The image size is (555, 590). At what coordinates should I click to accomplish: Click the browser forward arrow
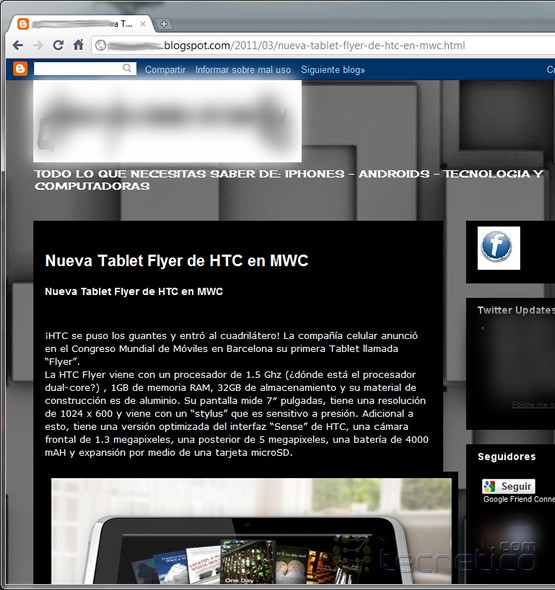click(x=38, y=46)
